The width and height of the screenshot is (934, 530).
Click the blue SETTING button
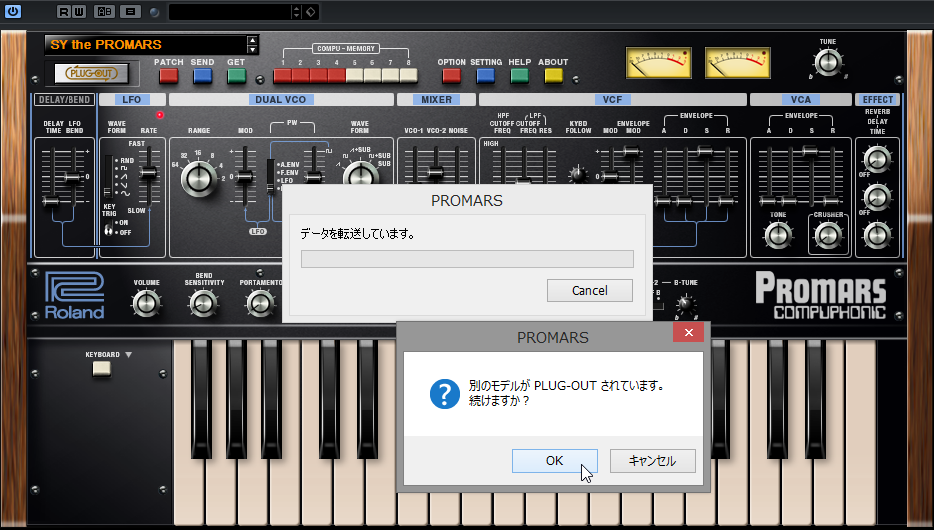[485, 75]
